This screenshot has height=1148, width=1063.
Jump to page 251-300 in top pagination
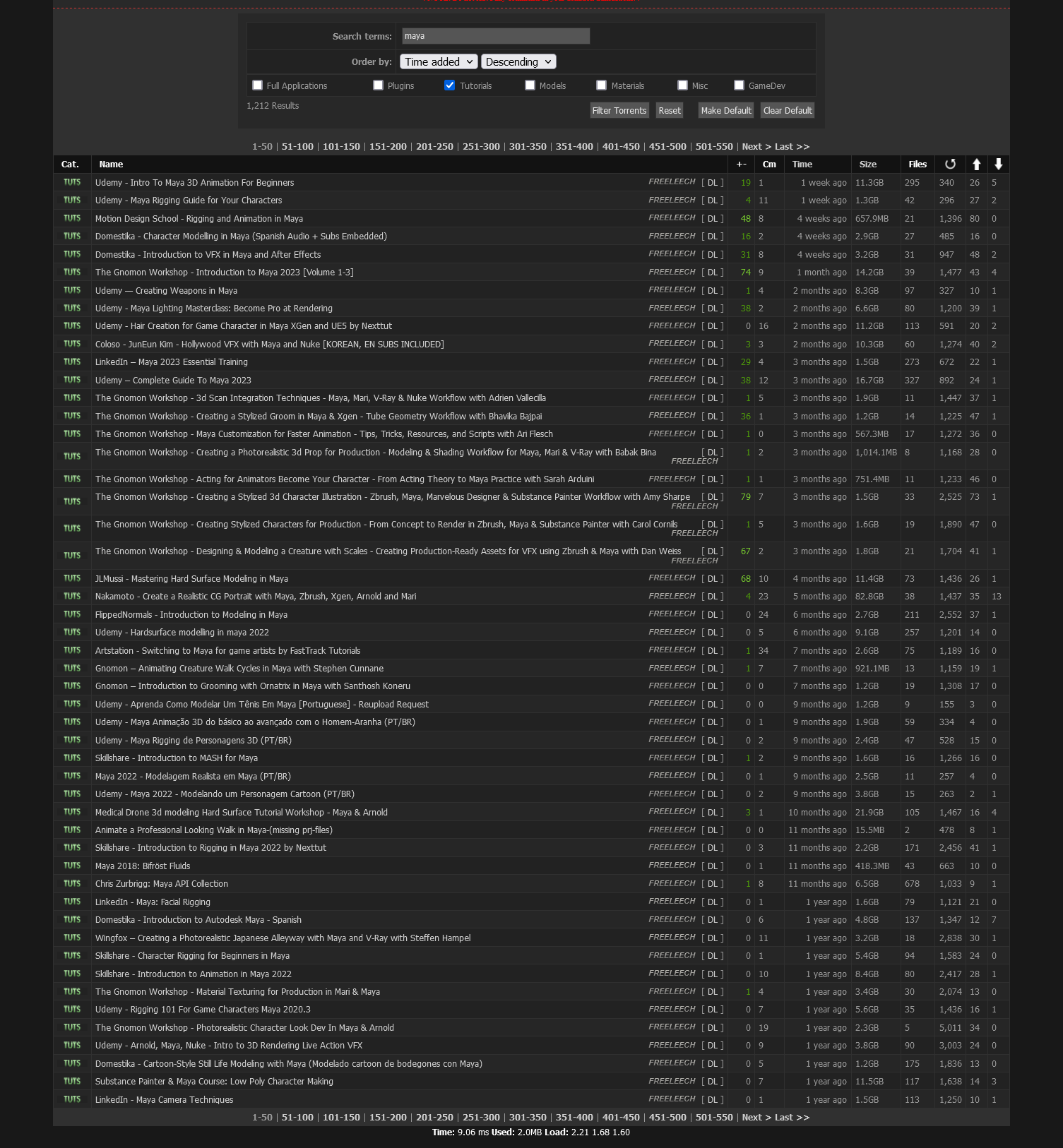pos(481,147)
